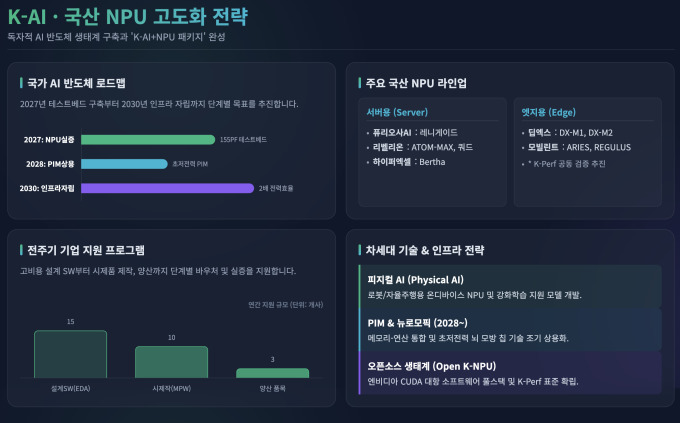Select the 피지컬 AI (Physical AI) card
Image resolution: width=680 pixels, height=423 pixels.
508,286
